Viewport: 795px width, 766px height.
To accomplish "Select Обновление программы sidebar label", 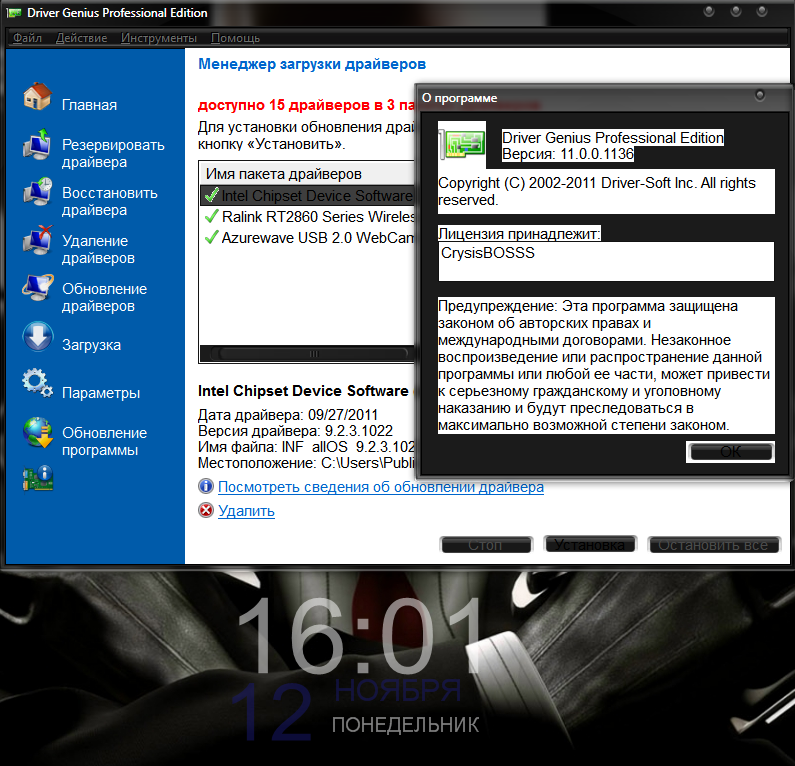I will coord(104,441).
